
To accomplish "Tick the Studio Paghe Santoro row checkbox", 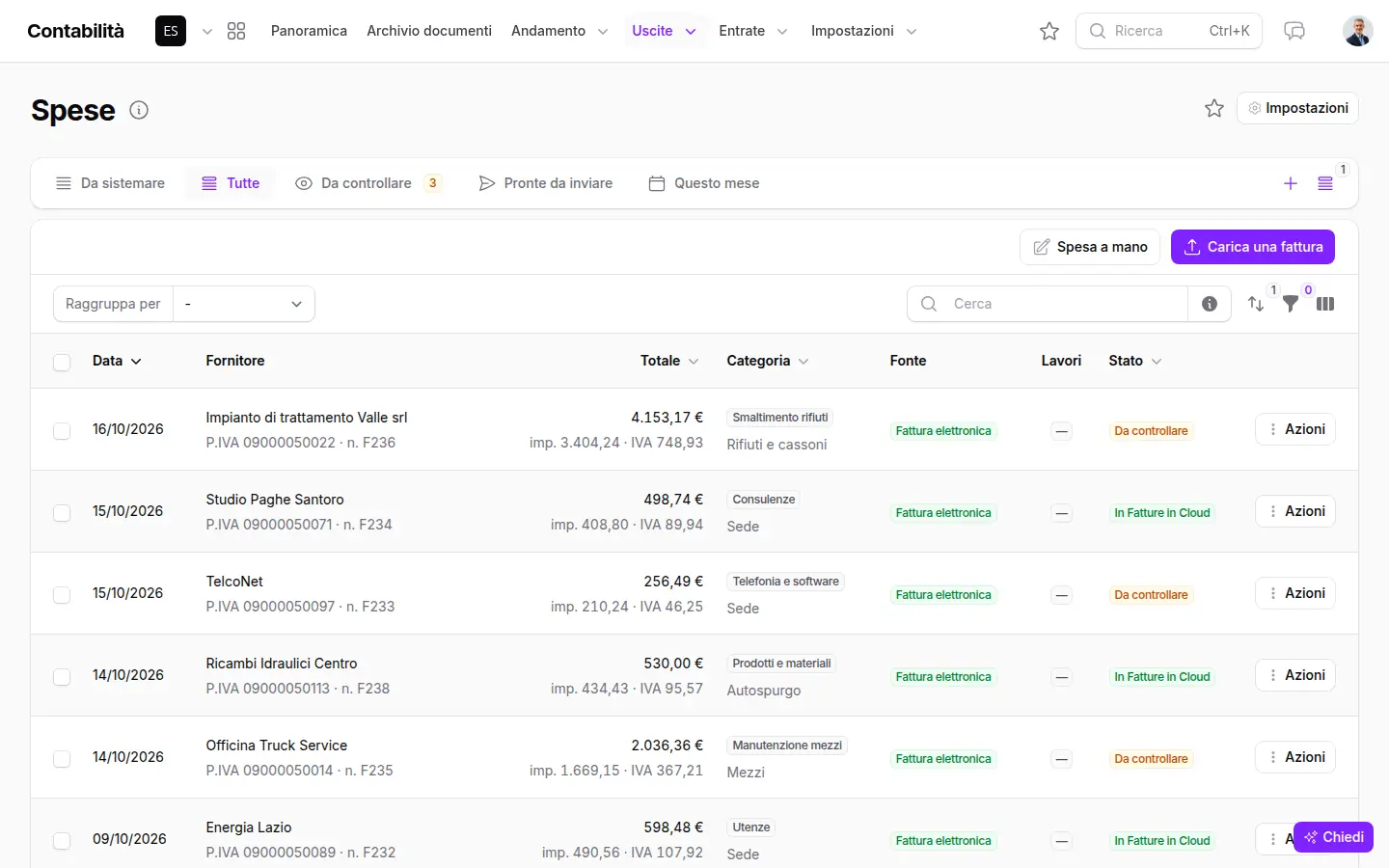I will tap(62, 513).
